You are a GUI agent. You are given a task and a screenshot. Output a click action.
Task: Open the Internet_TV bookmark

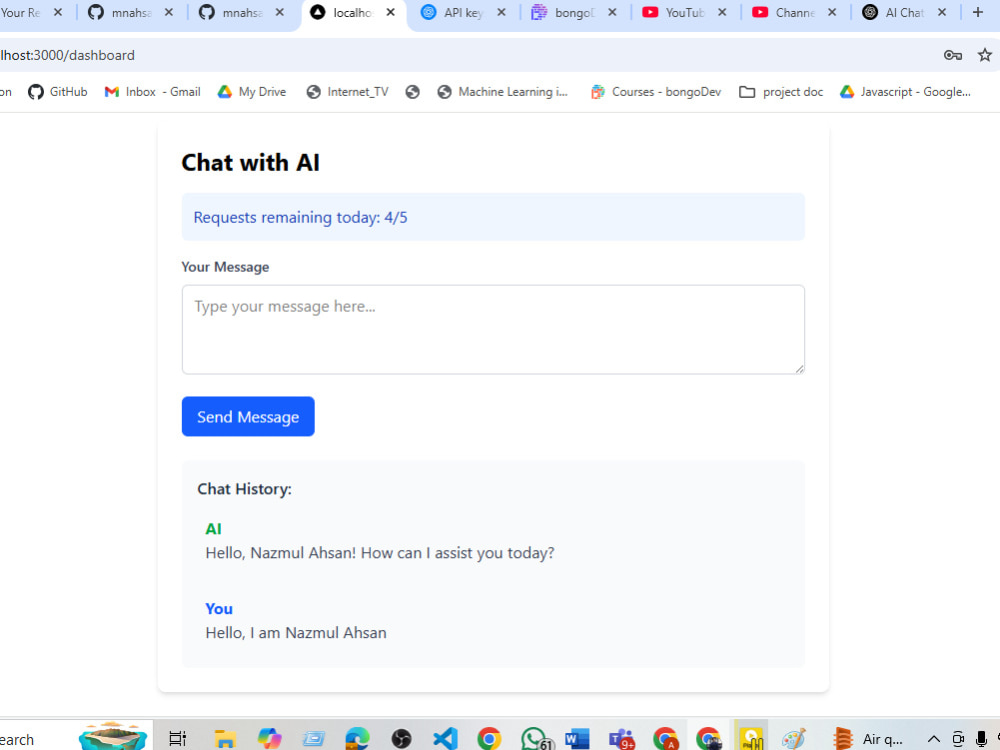[348, 92]
